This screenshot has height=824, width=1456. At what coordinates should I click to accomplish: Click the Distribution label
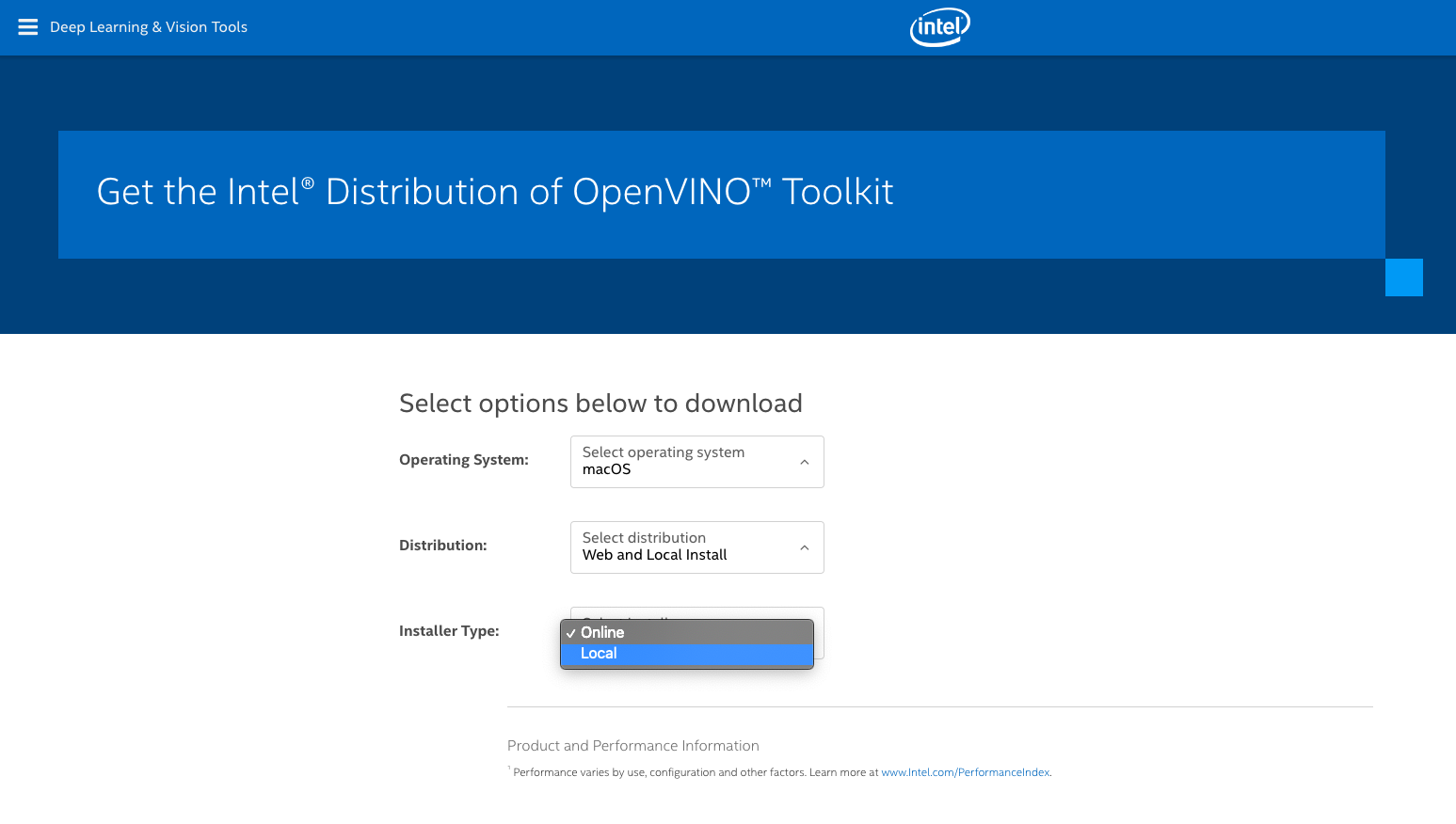[442, 545]
